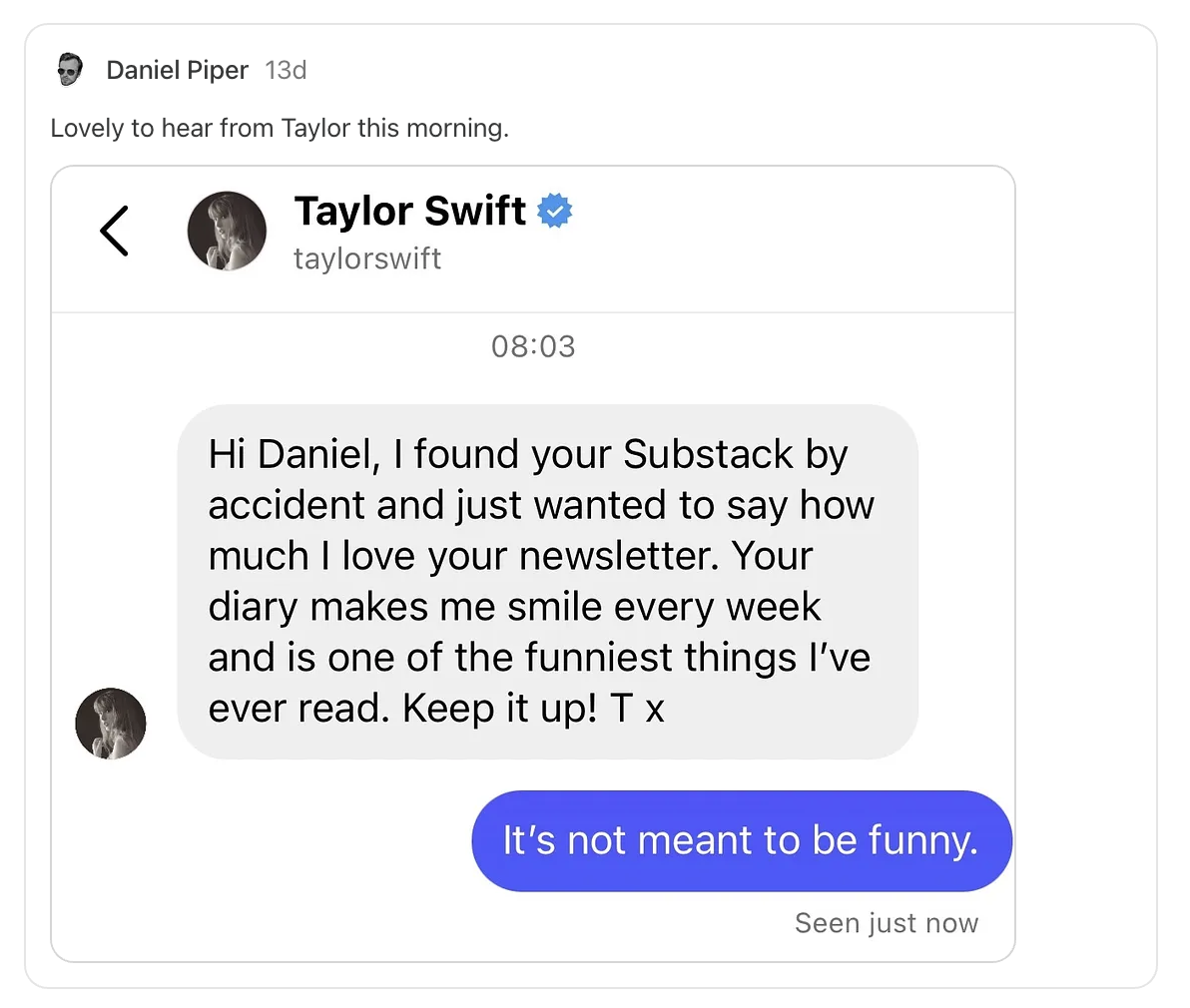The width and height of the screenshot is (1190, 1008).
Task: Click Daniel Piper's avatar thumbnail at top left
Action: [x=69, y=70]
